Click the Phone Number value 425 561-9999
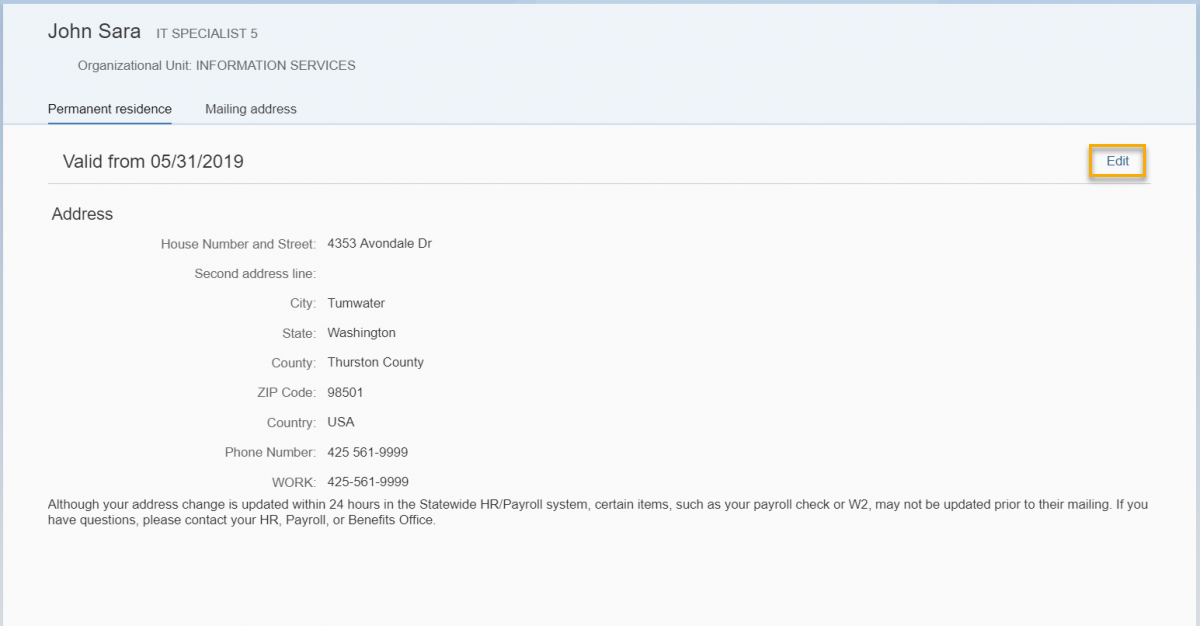The width and height of the screenshot is (1200, 626). (367, 452)
